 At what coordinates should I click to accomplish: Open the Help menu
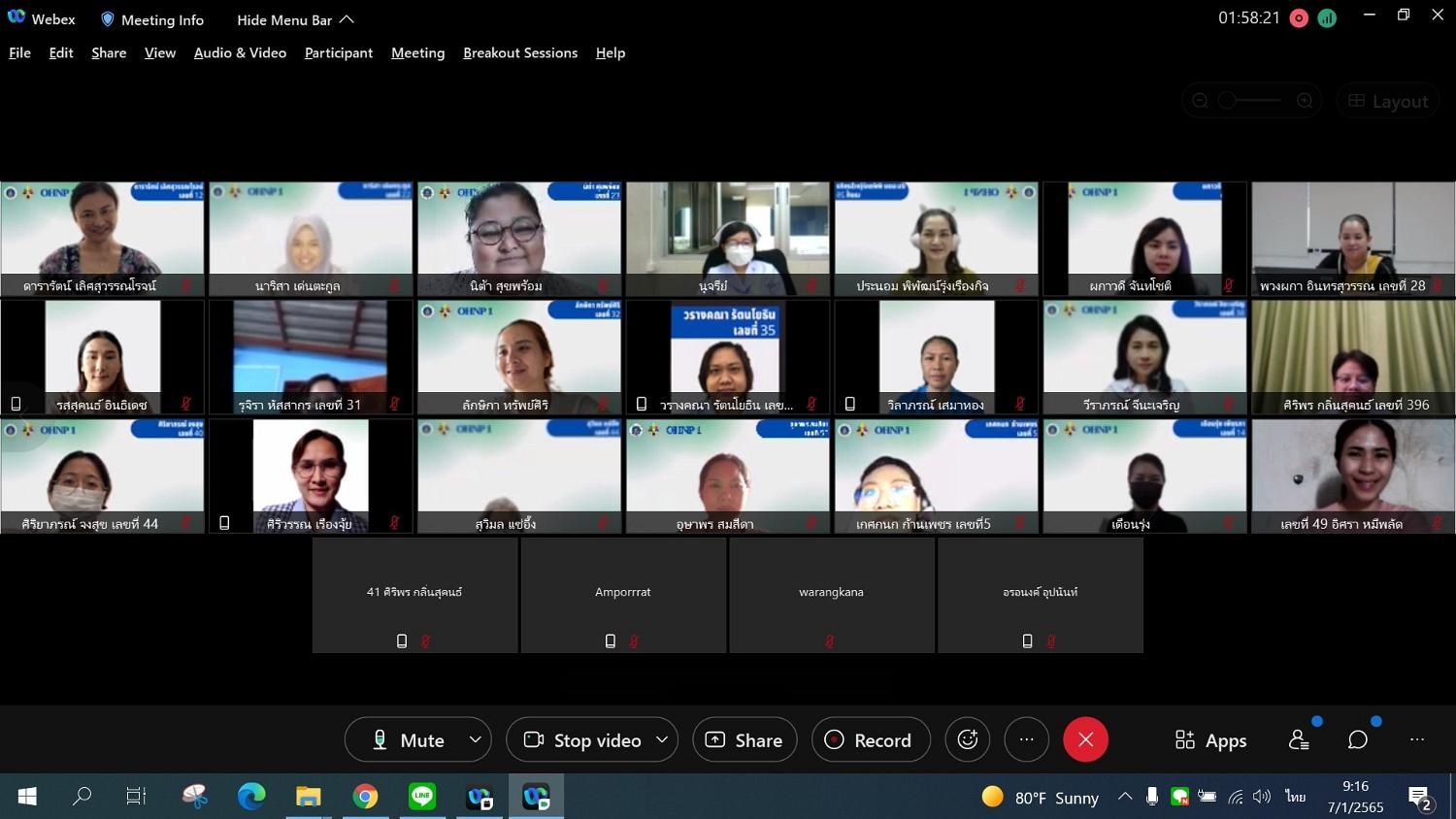pyautogui.click(x=611, y=52)
